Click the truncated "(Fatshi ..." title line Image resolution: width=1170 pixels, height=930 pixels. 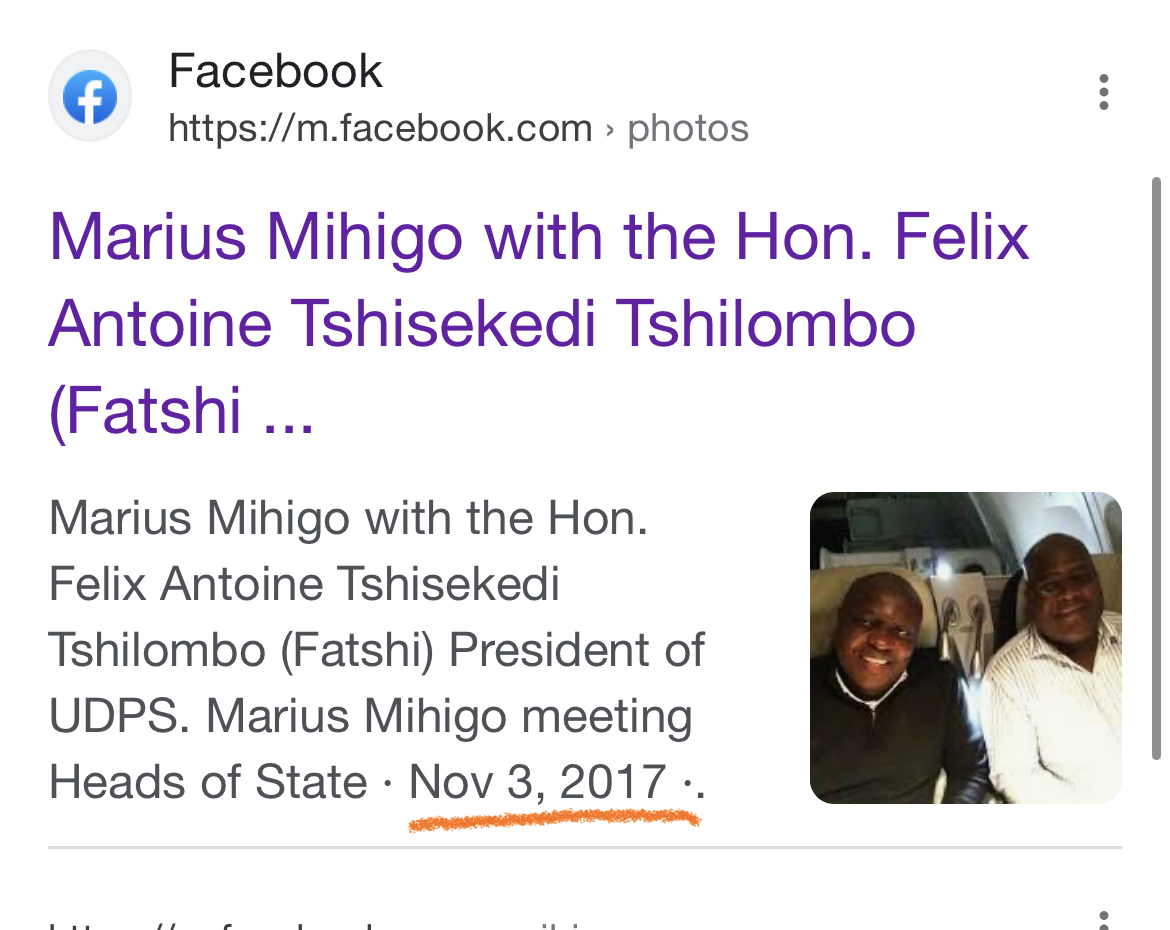click(181, 410)
